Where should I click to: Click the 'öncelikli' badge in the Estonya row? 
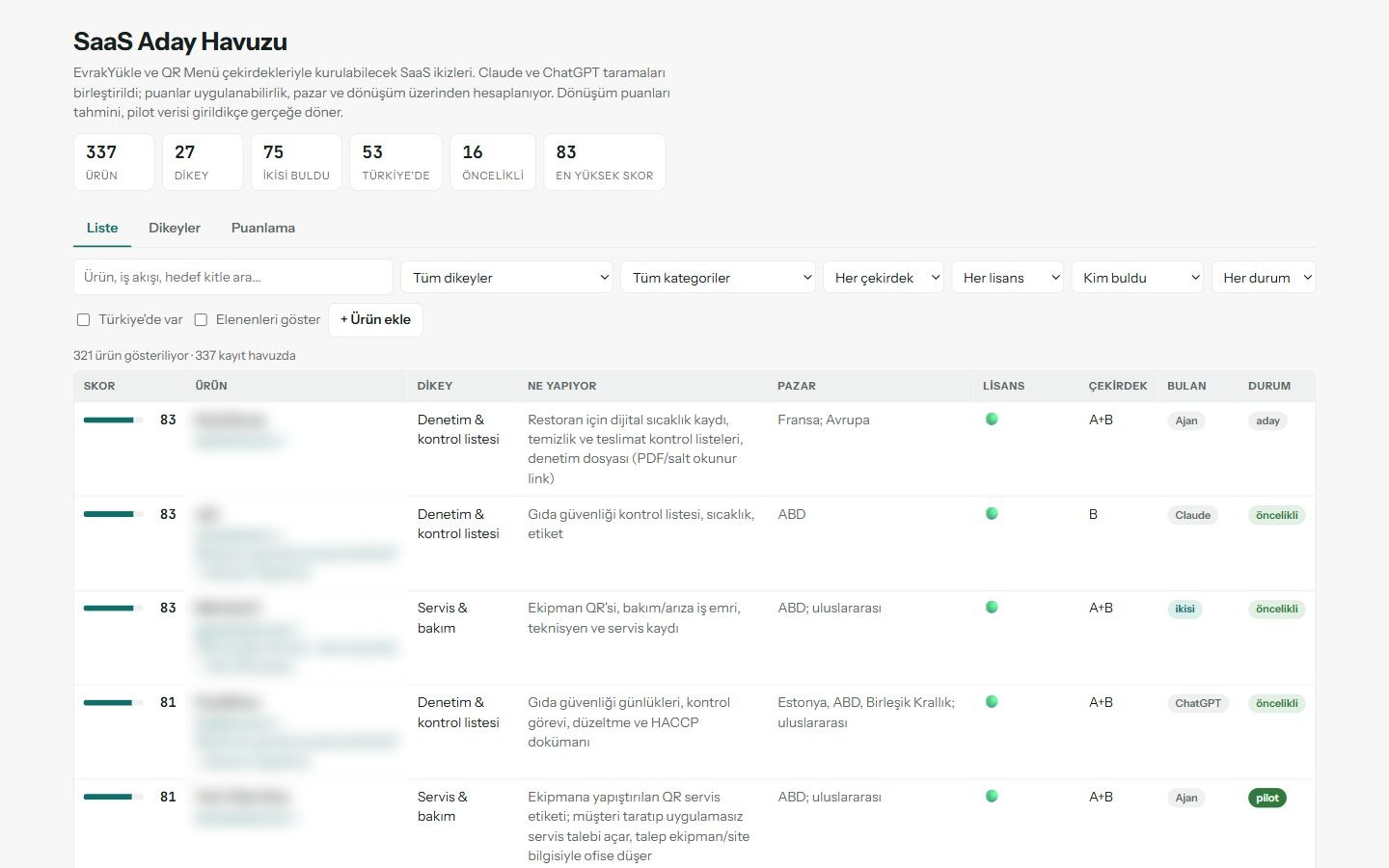(x=1276, y=703)
